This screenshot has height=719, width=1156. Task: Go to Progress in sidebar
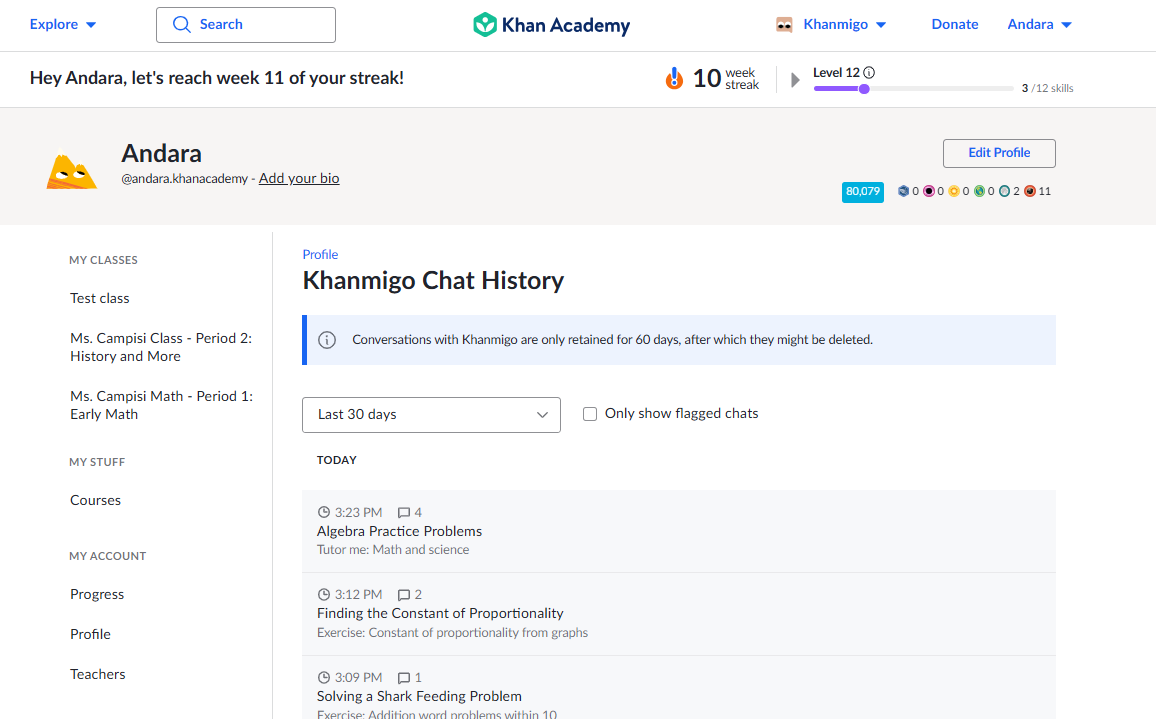point(97,594)
